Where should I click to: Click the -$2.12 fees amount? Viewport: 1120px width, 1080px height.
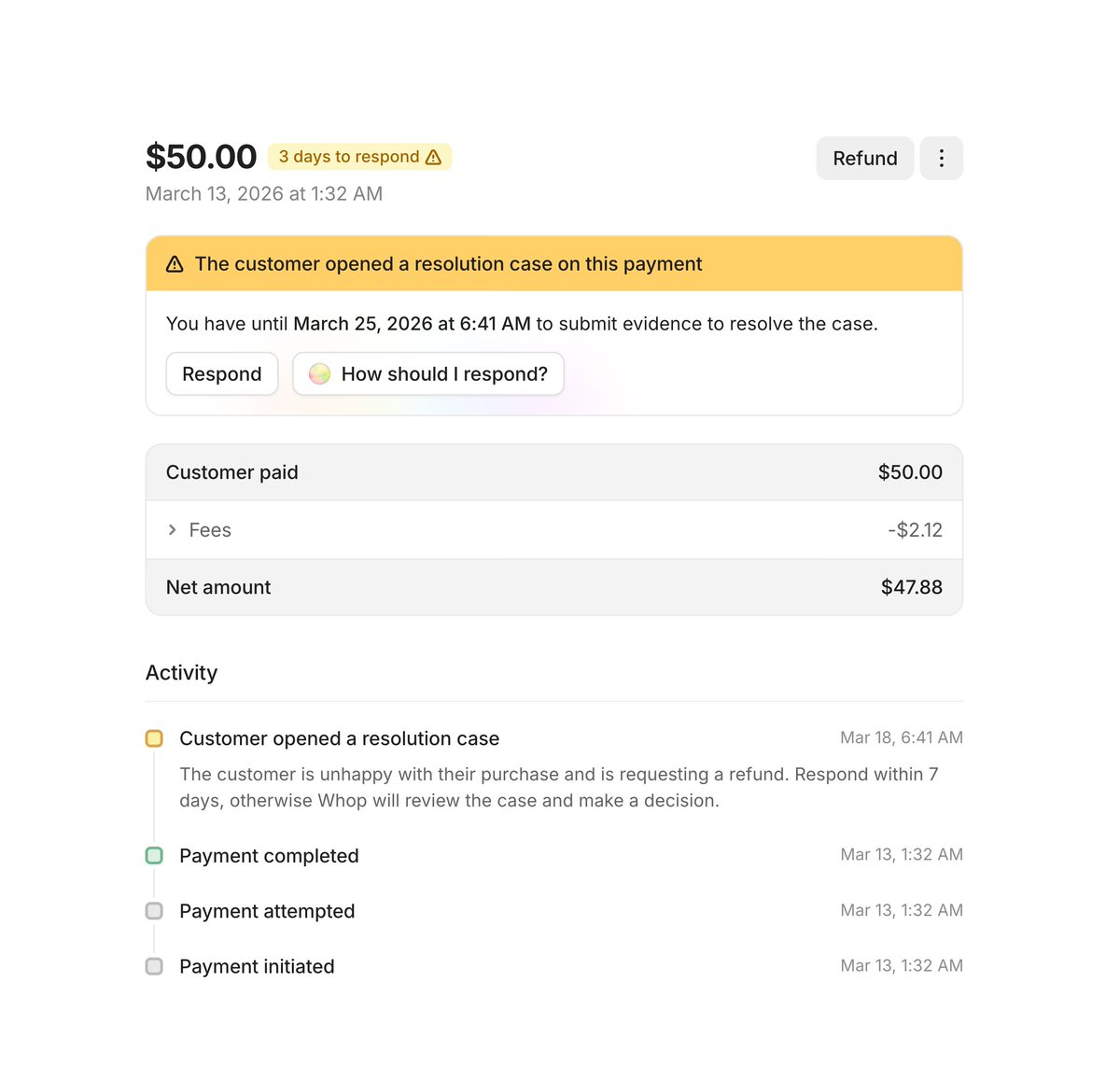(x=915, y=529)
